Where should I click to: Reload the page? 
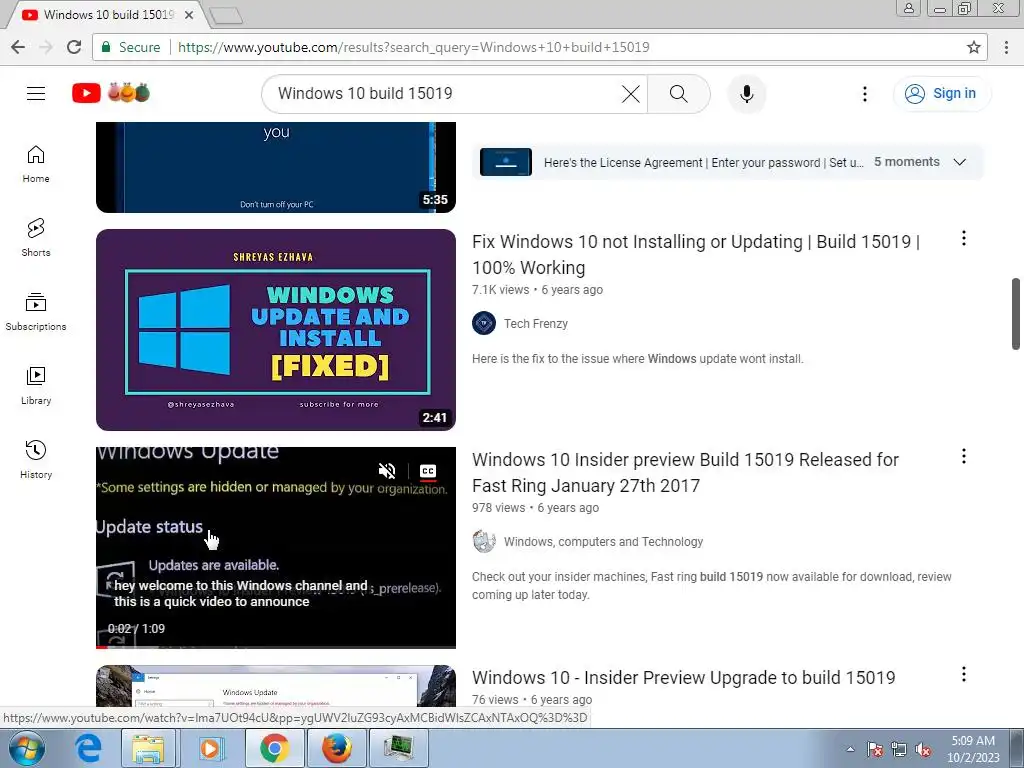pyautogui.click(x=74, y=47)
